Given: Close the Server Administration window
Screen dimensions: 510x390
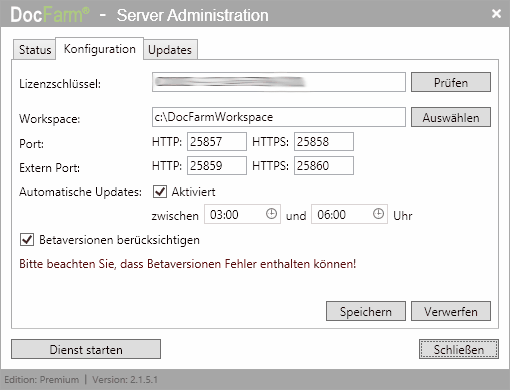Looking at the screenshot, I should coord(496,13).
